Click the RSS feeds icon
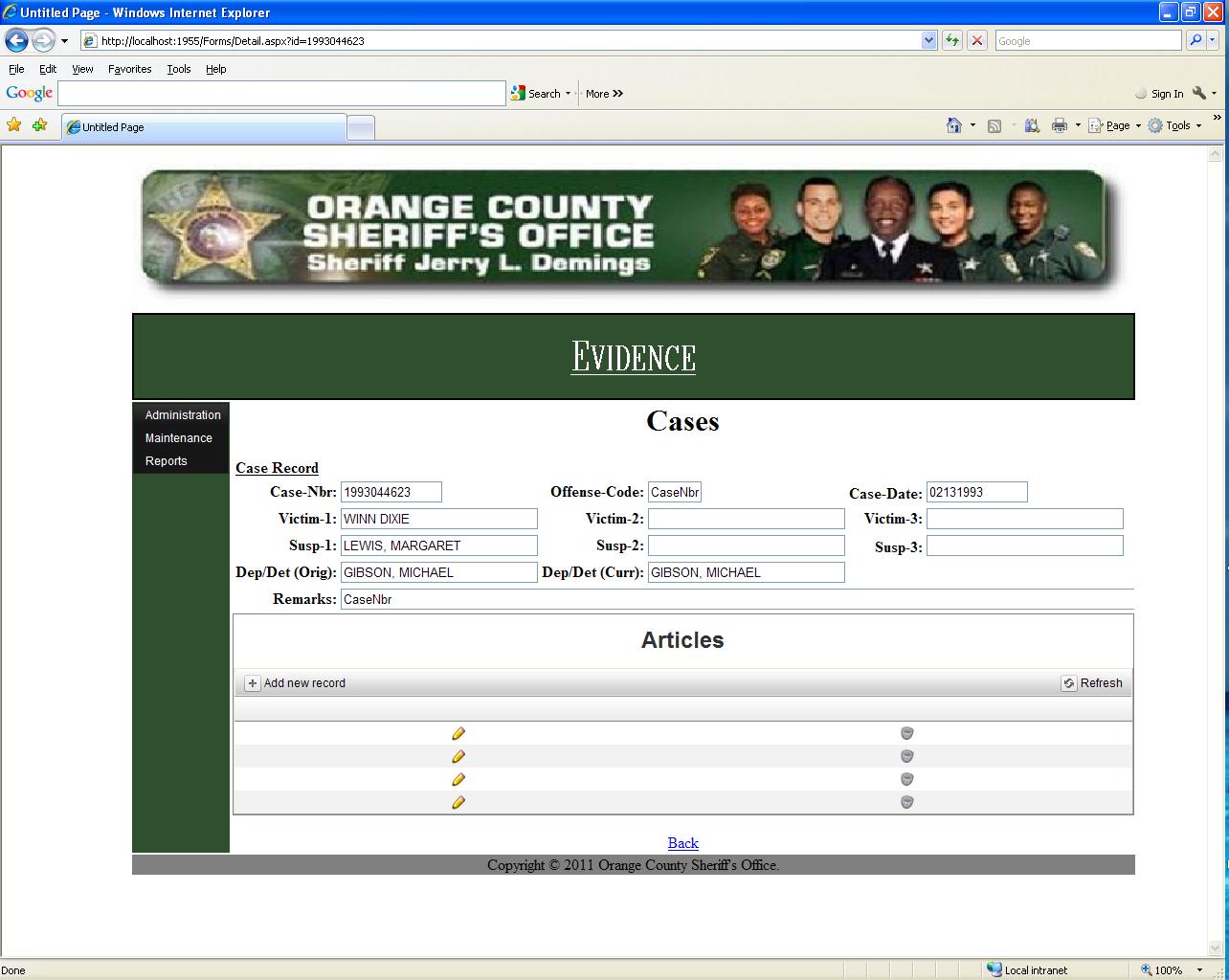Viewport: 1229px width, 980px height. (x=994, y=125)
